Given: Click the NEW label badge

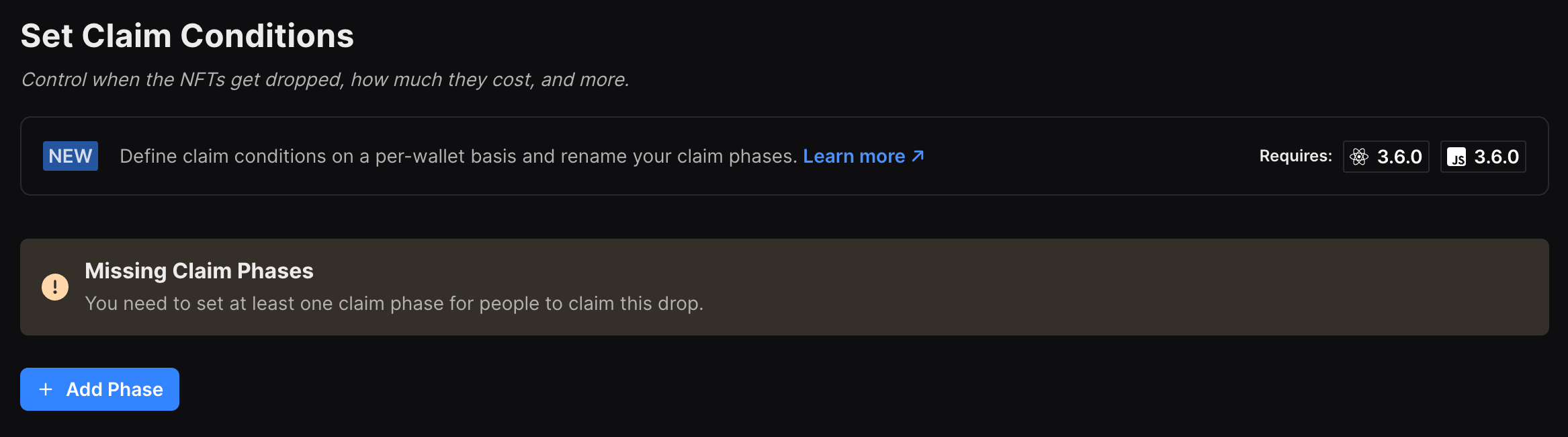Looking at the screenshot, I should point(70,155).
